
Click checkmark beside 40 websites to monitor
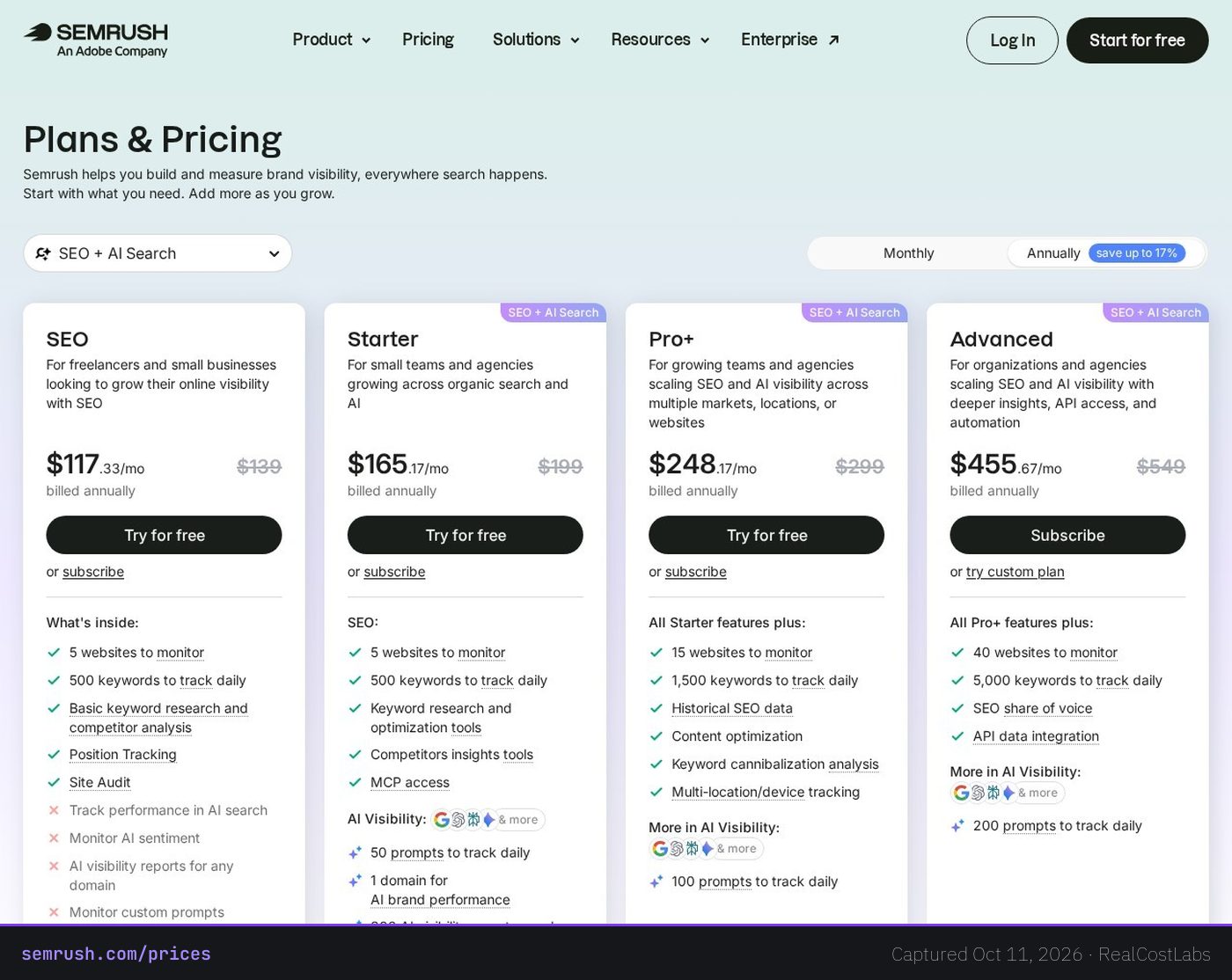point(957,653)
